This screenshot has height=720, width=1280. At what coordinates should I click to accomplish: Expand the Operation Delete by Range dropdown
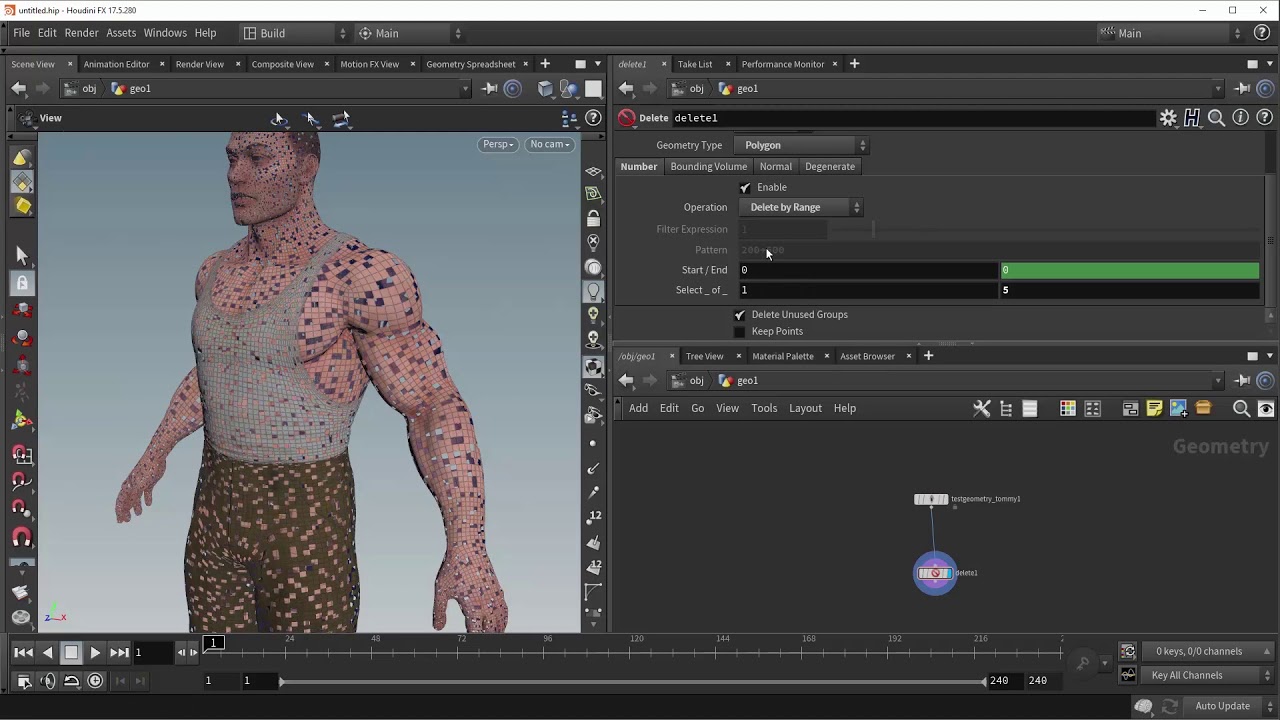click(800, 207)
